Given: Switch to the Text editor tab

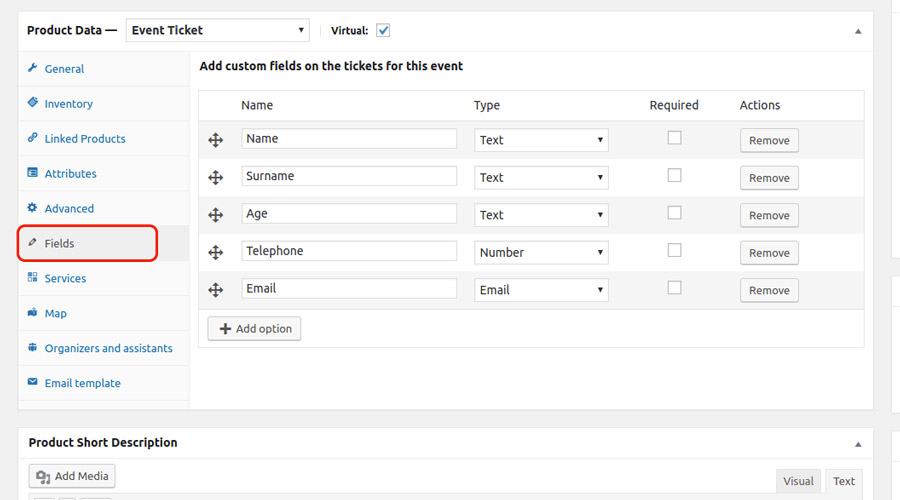Looking at the screenshot, I should [844, 481].
